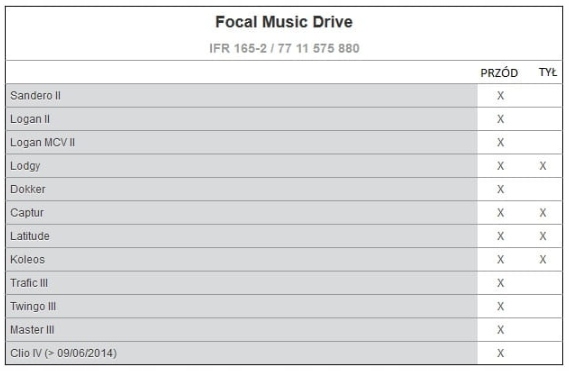Click the TYŁ column header
Viewport: 570px width, 371px height.
pyautogui.click(x=547, y=72)
